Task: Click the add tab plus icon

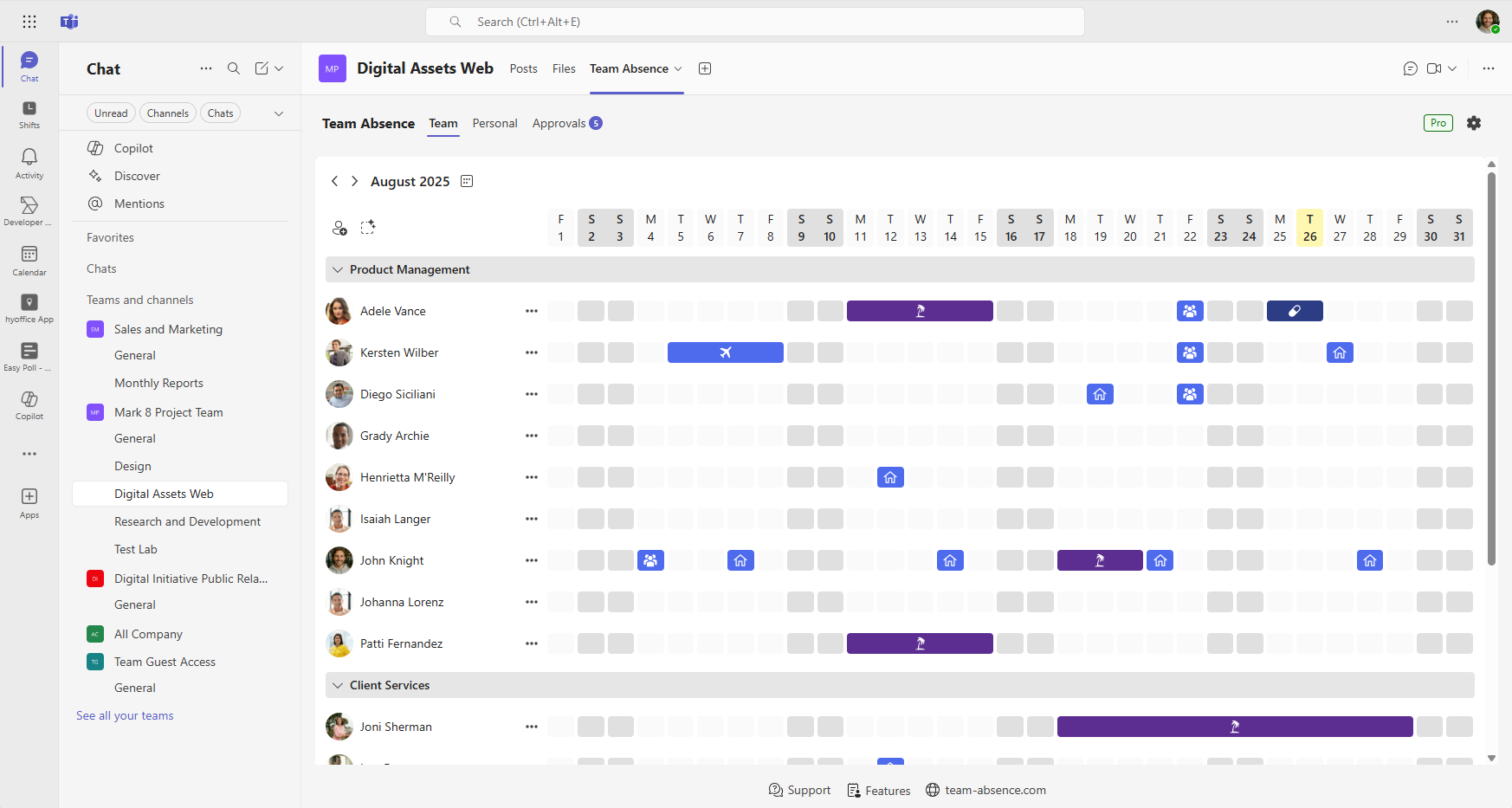Action: 705,68
